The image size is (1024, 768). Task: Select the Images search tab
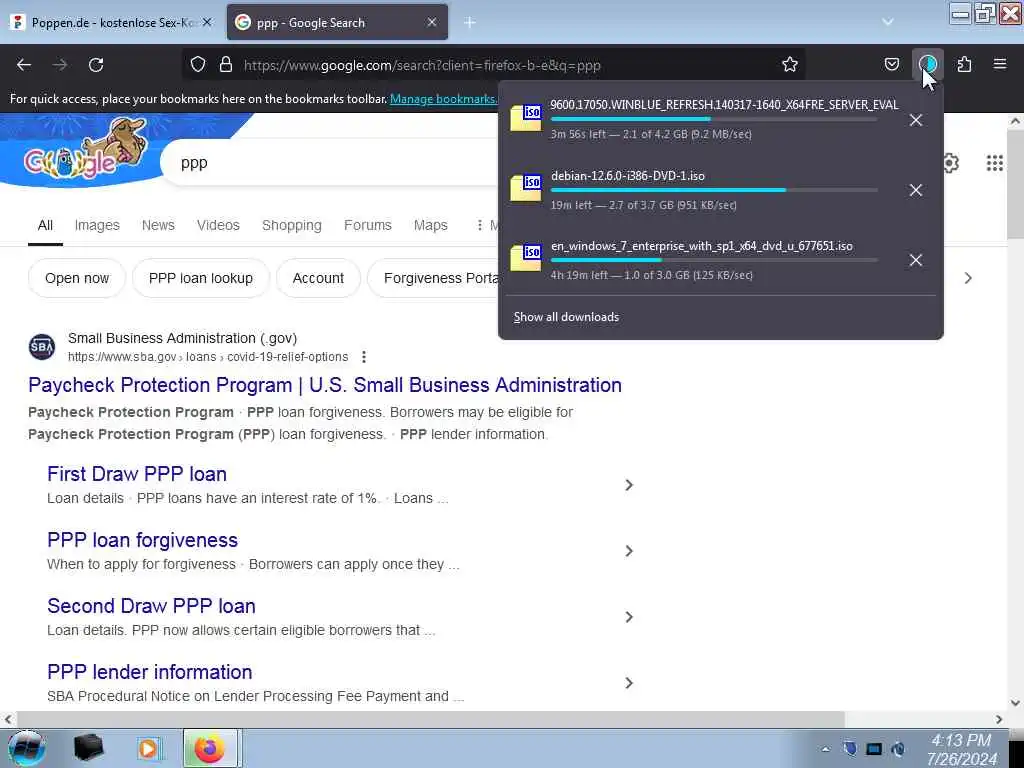click(97, 225)
